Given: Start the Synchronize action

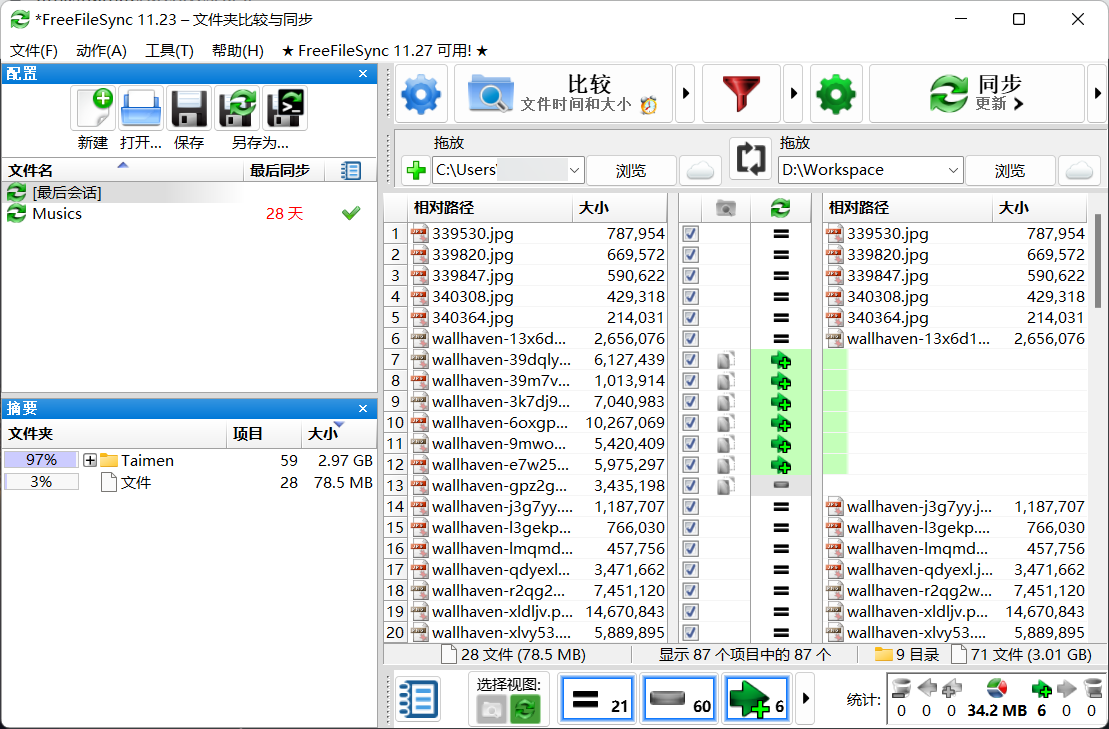Looking at the screenshot, I should [977, 93].
